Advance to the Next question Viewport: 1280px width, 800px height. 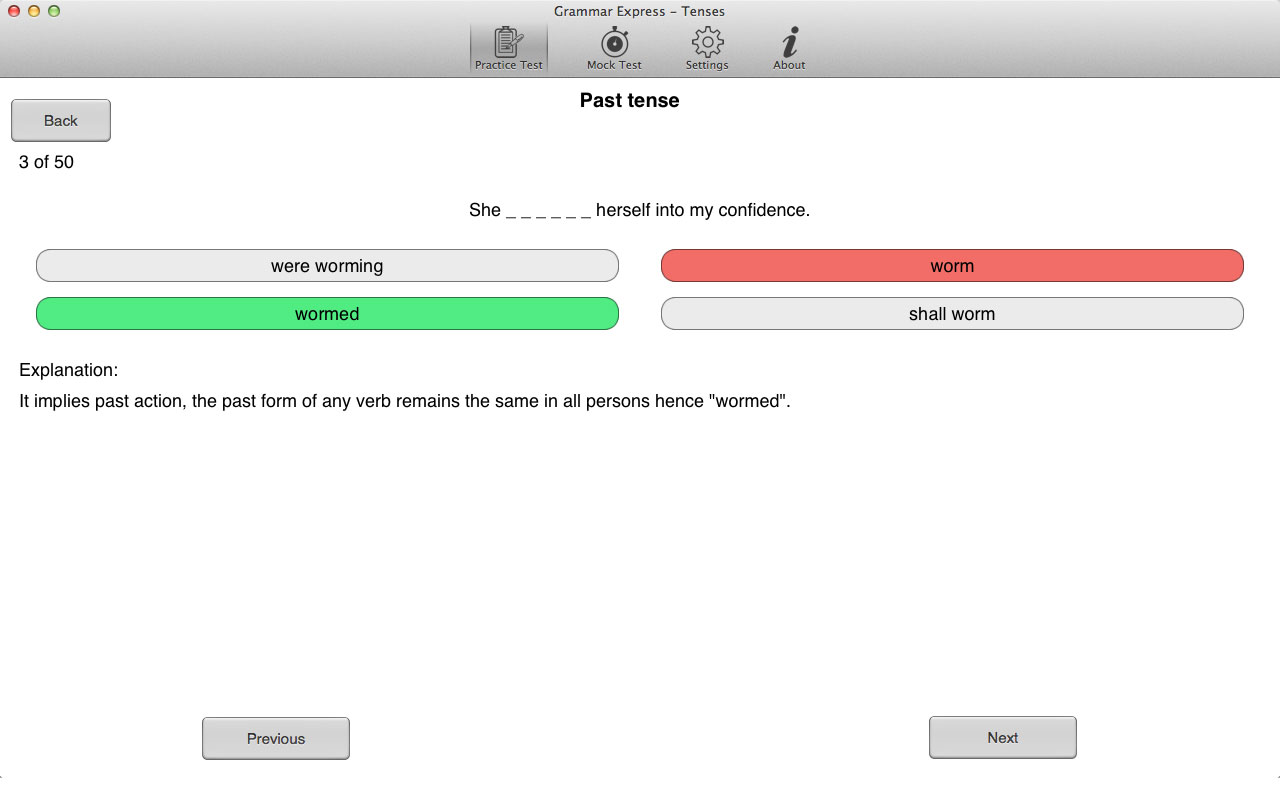[x=1002, y=738]
